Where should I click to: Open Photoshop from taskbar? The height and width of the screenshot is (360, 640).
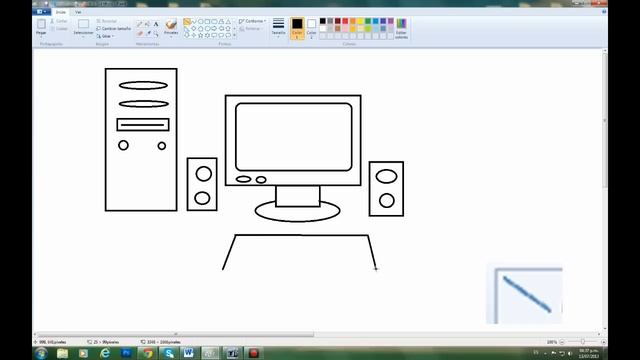click(x=126, y=353)
